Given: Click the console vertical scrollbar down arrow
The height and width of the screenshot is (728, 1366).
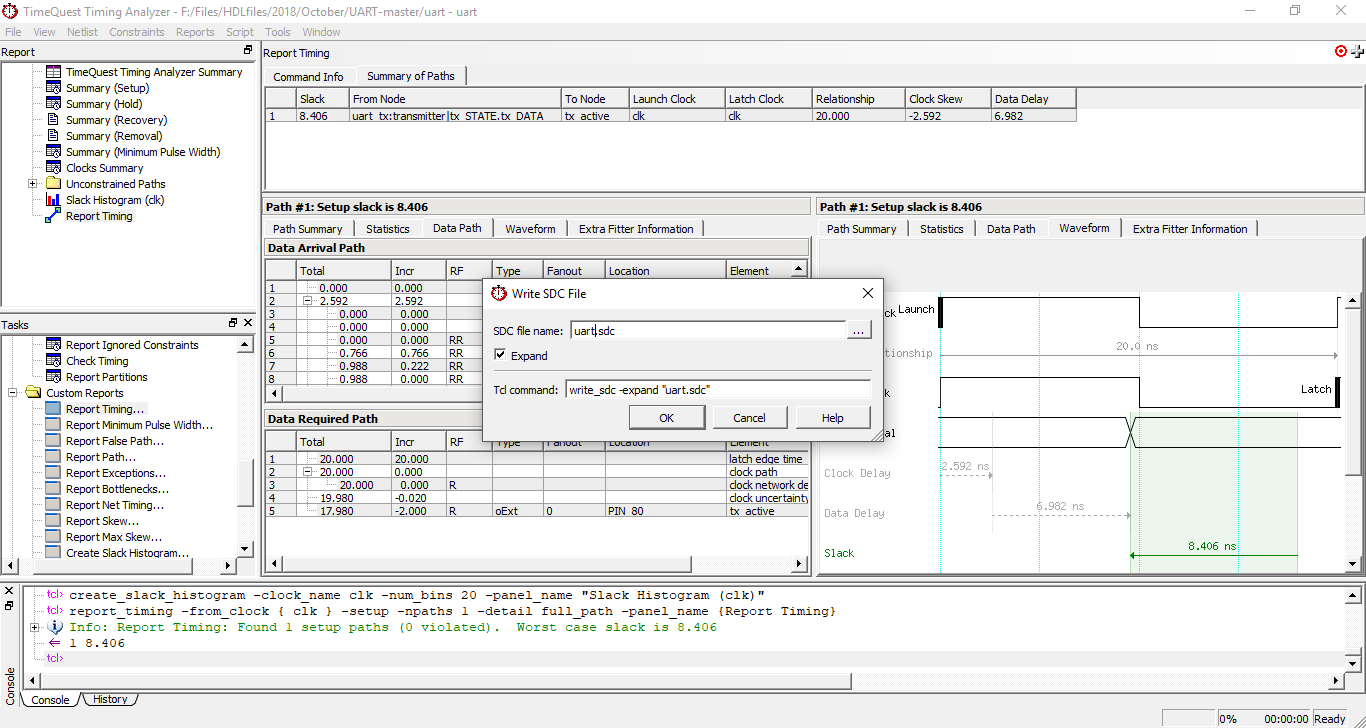Looking at the screenshot, I should click(1352, 663).
